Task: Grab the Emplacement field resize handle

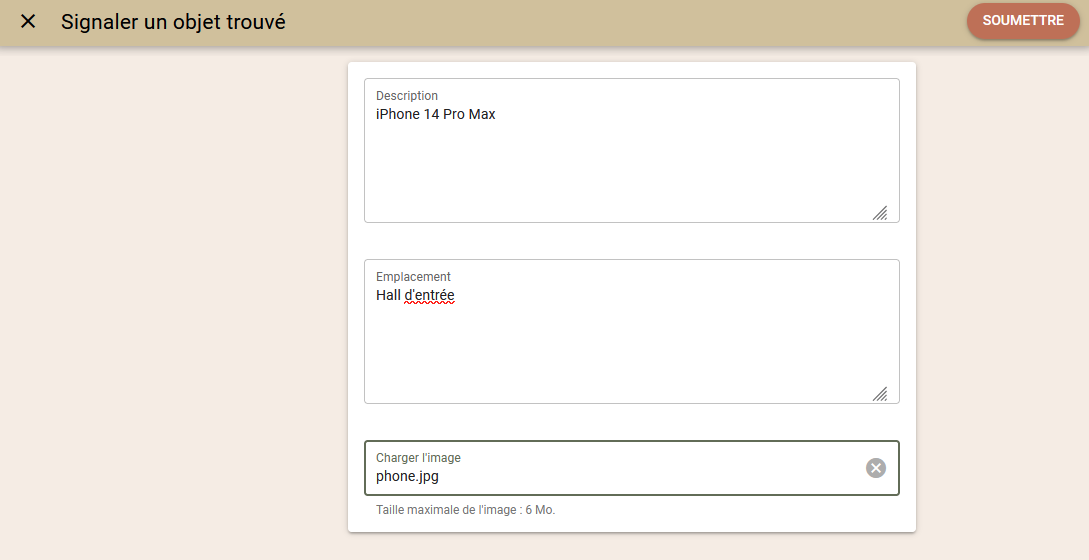Action: coord(880,394)
